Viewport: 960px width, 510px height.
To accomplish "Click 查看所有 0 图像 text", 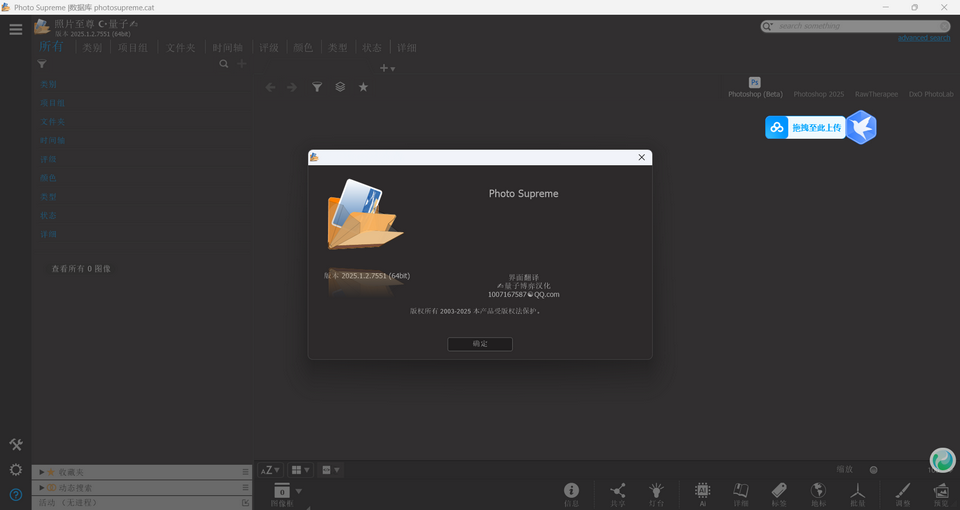I will [x=81, y=269].
